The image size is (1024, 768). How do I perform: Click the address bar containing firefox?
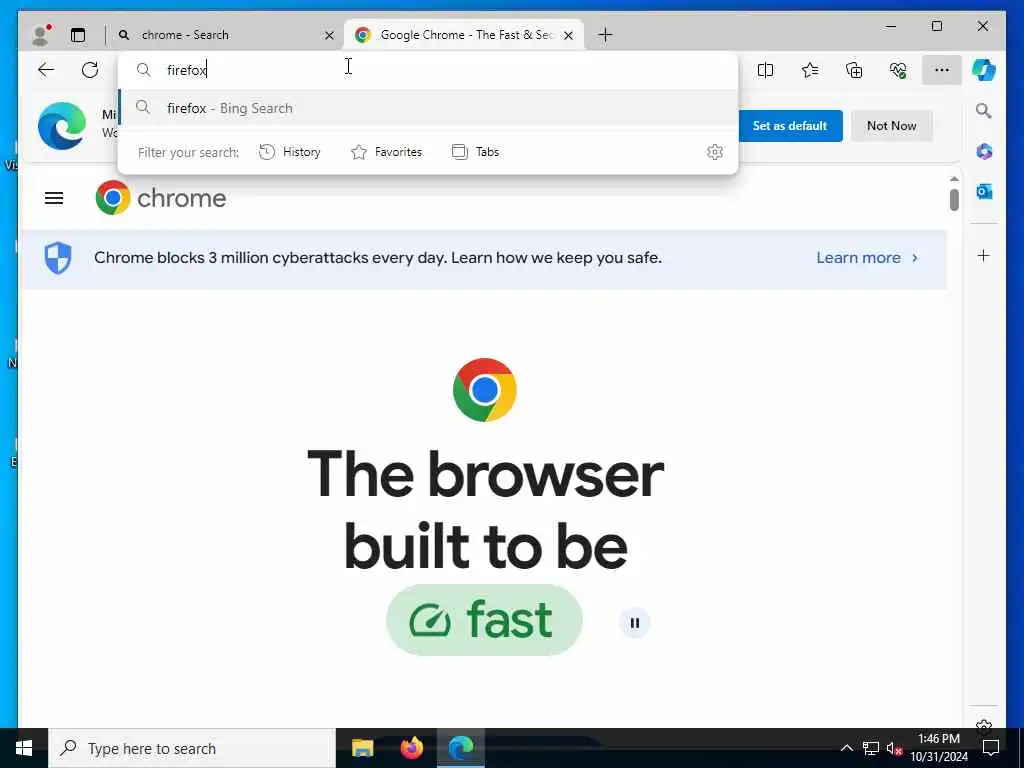428,70
